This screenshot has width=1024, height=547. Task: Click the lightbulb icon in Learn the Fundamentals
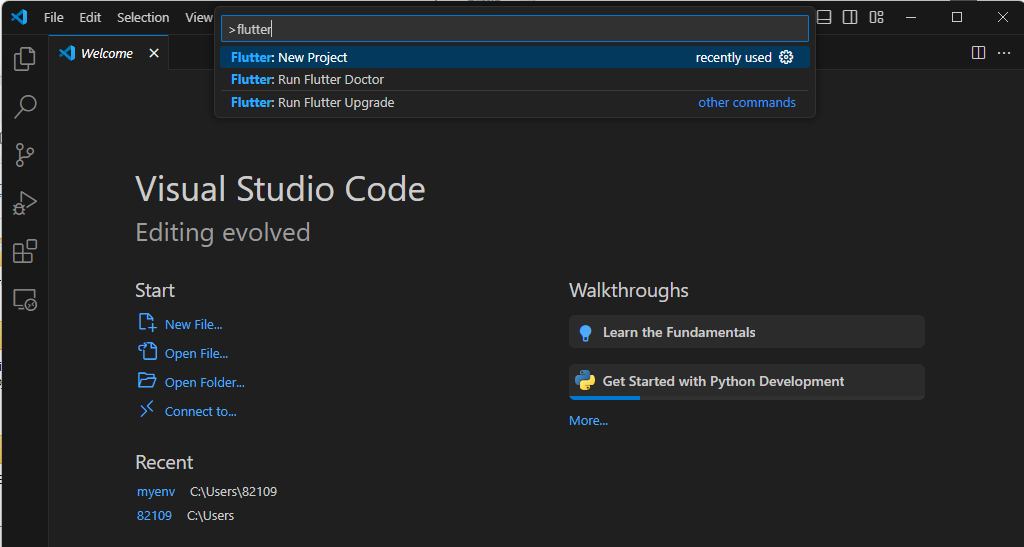coord(586,333)
